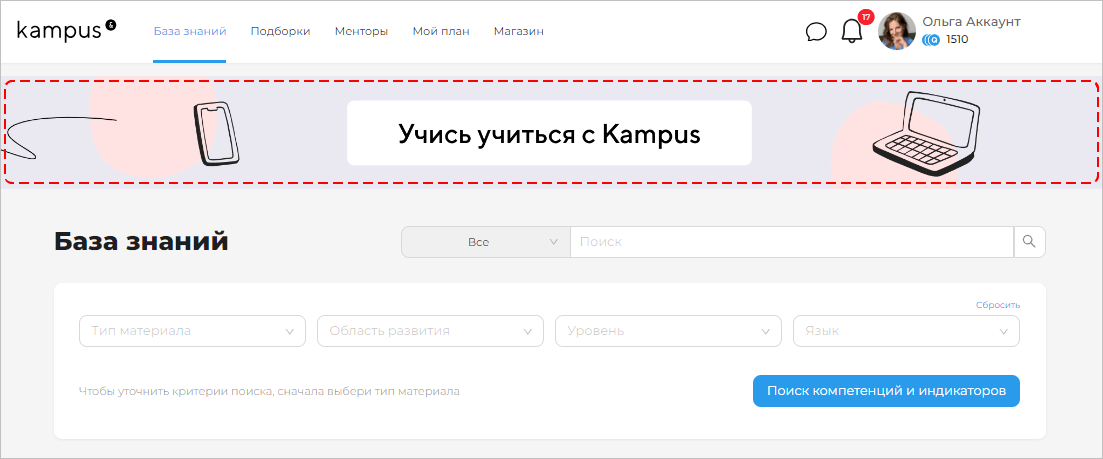Open the Подборки tab
This screenshot has height=459, width=1103.
(x=281, y=31)
